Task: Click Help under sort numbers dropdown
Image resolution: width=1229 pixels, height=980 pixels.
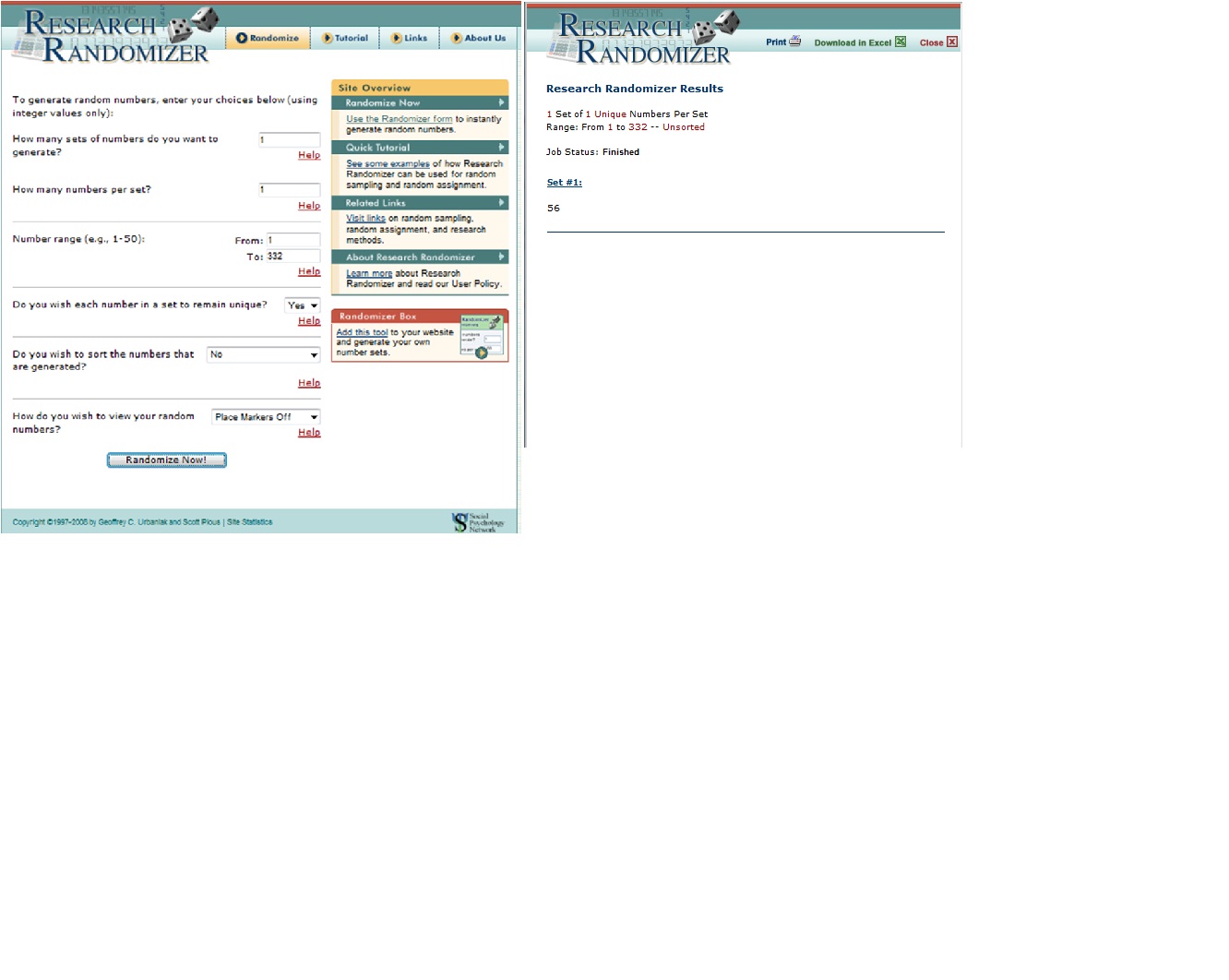Action: click(309, 383)
